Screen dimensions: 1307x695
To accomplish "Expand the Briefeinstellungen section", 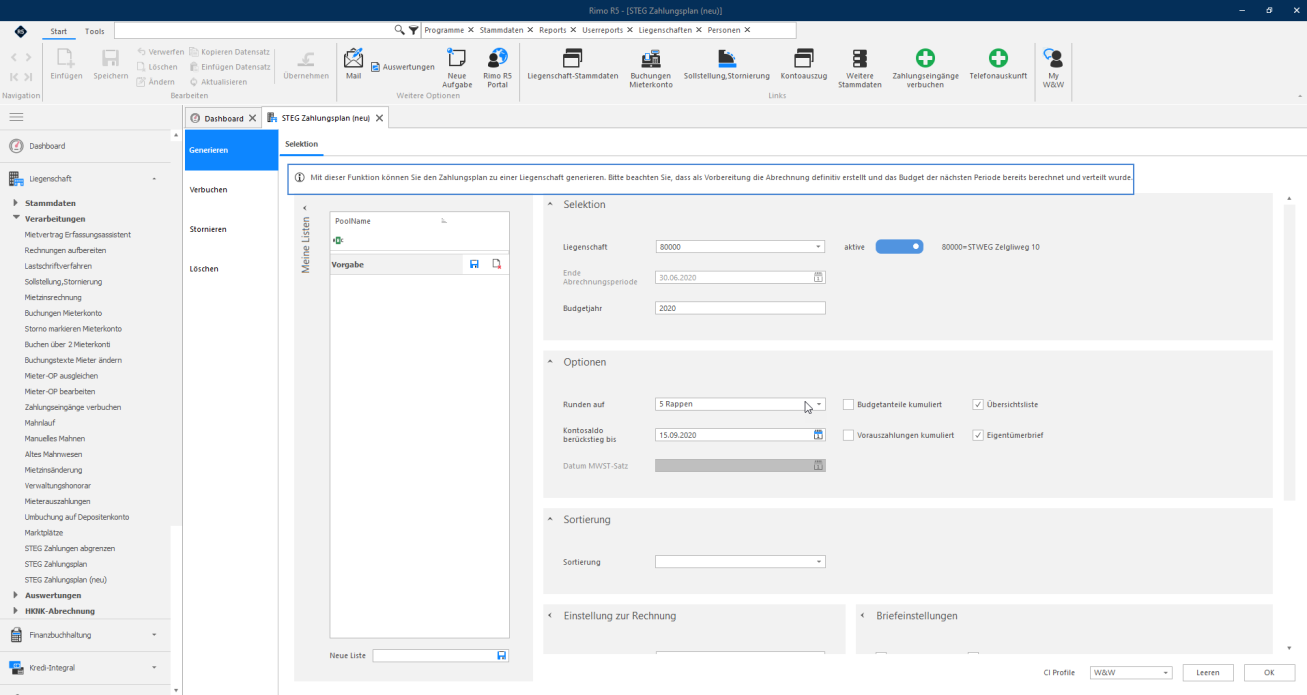I will tap(863, 616).
